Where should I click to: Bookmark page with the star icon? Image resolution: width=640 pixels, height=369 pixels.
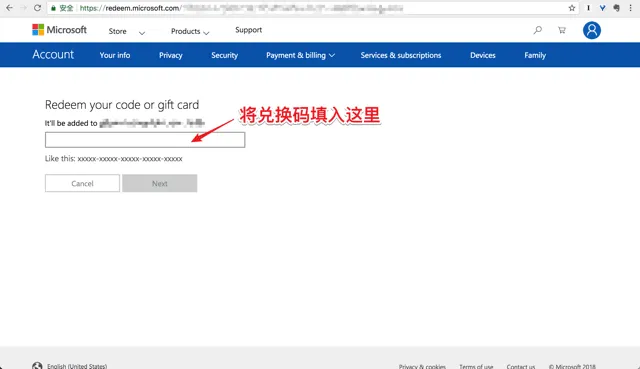(x=572, y=8)
